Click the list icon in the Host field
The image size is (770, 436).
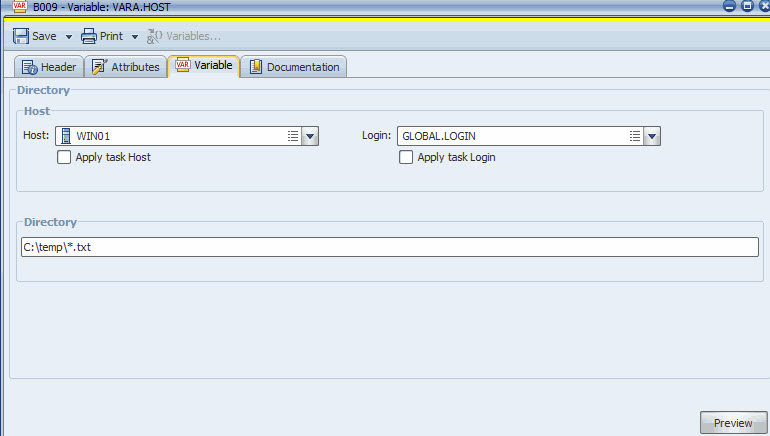pyautogui.click(x=293, y=137)
